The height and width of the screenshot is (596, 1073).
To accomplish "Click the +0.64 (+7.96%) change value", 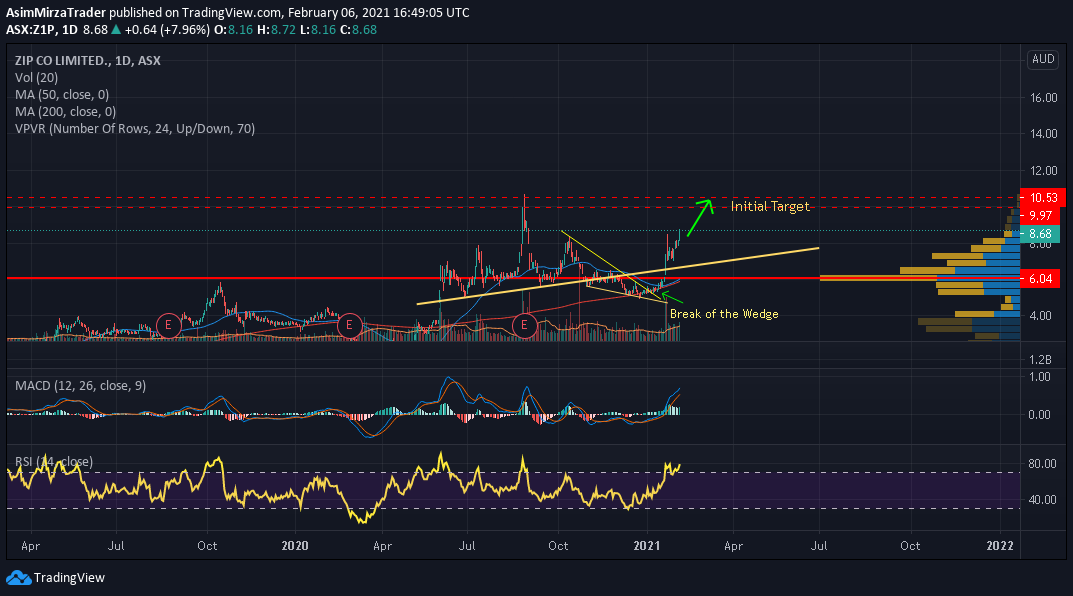I will pyautogui.click(x=167, y=30).
